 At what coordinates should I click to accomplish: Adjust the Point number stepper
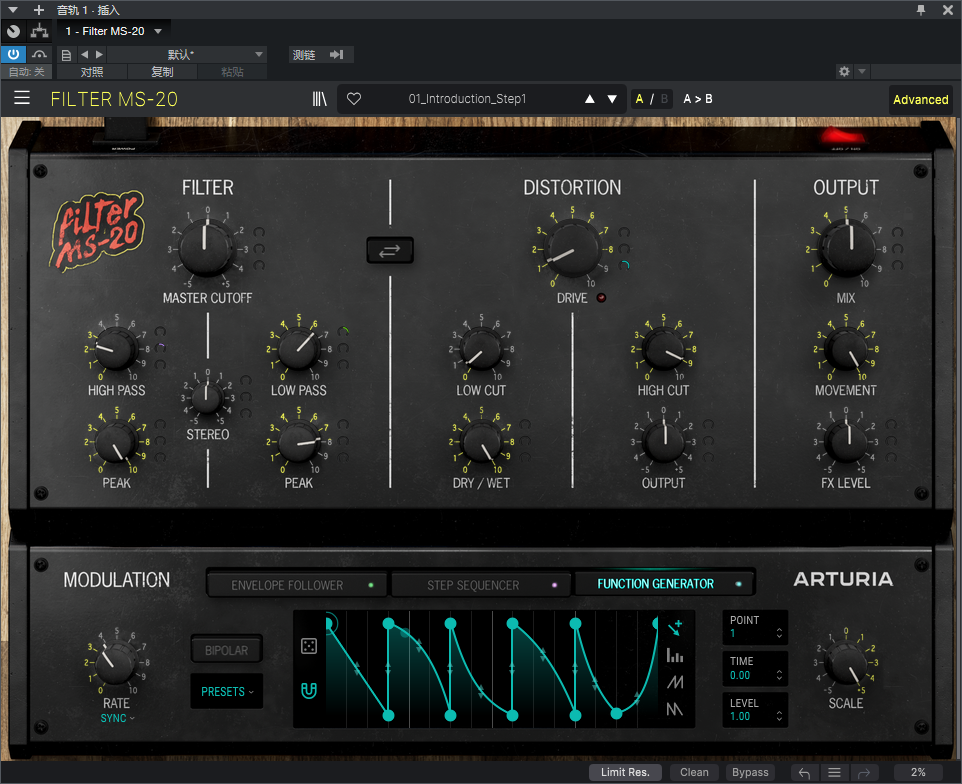tap(779, 633)
